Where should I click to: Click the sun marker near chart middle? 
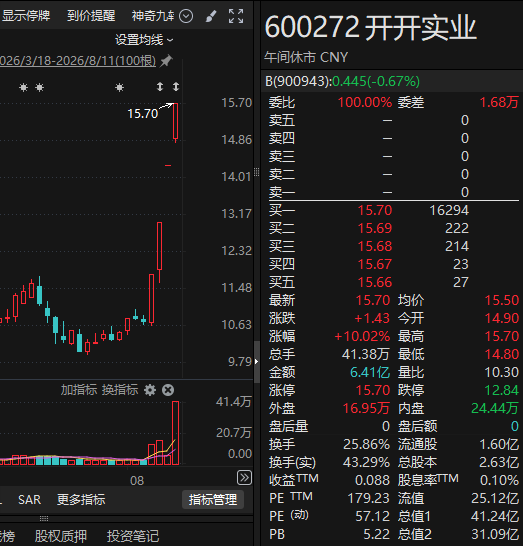pos(119,87)
